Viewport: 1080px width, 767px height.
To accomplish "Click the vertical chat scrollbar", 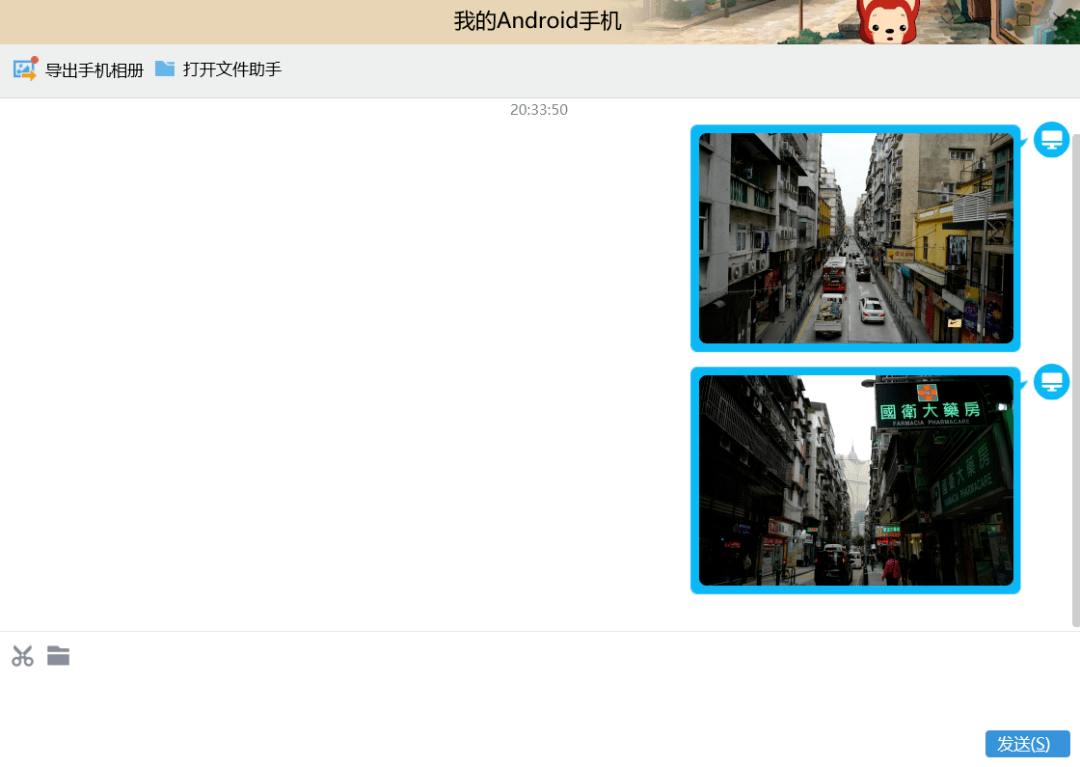I will pyautogui.click(x=1075, y=379).
